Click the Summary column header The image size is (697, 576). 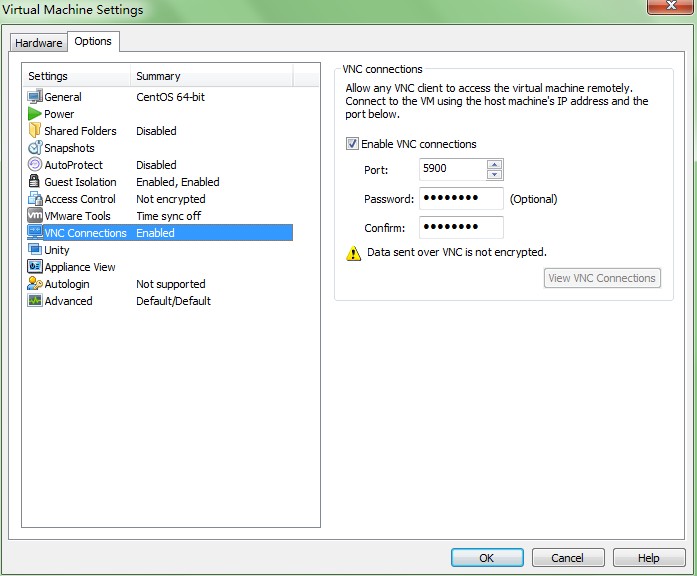coord(212,76)
